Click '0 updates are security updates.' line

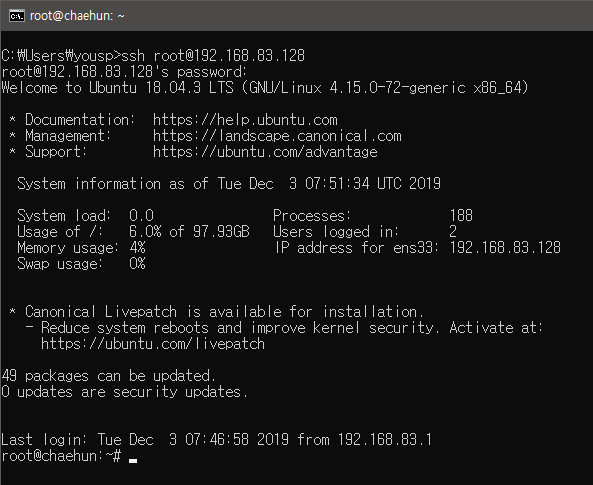pyautogui.click(x=125, y=392)
